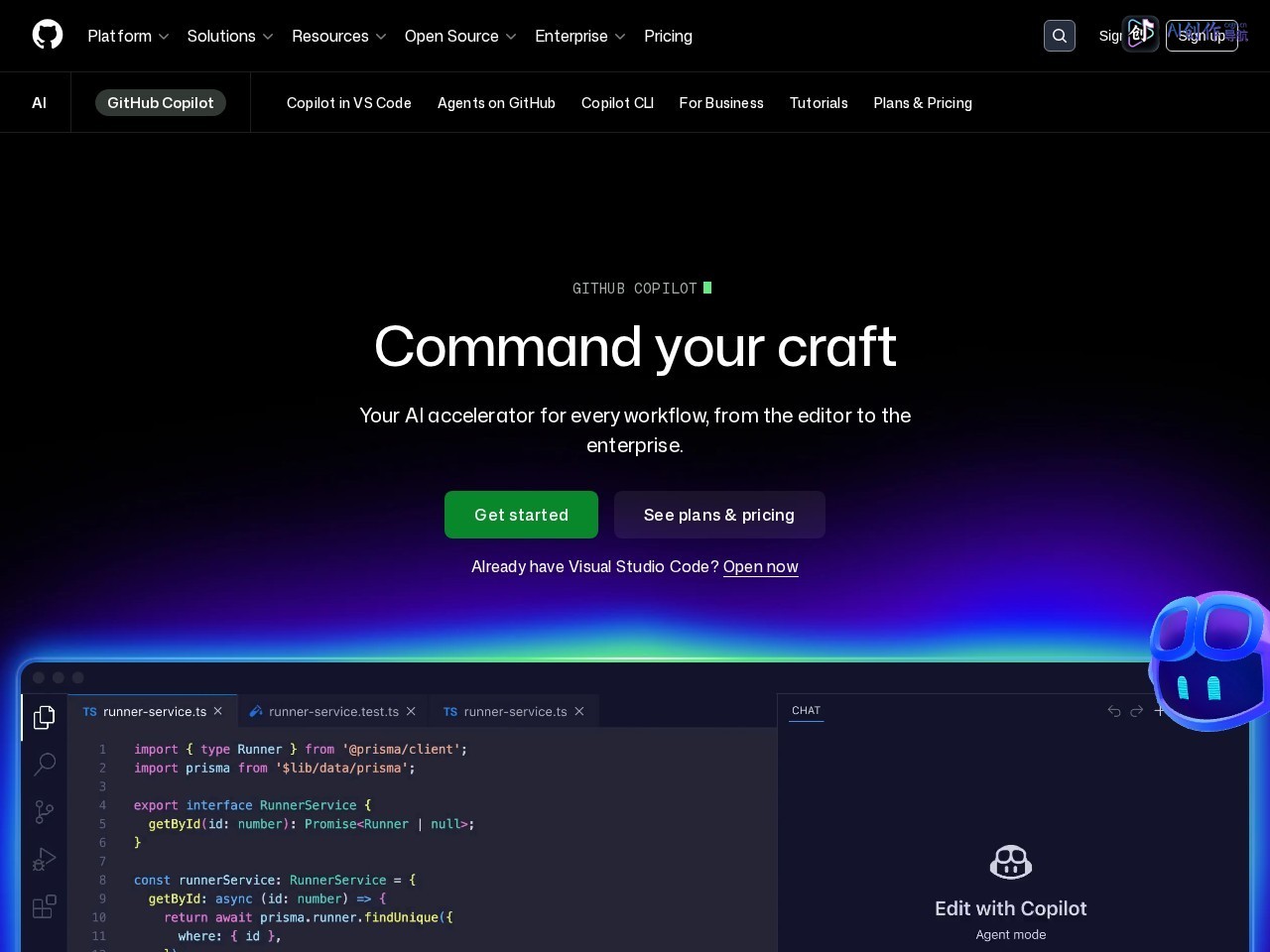Close the active runner-service.ts editor tab
The image size is (1270, 952).
pyautogui.click(x=218, y=711)
